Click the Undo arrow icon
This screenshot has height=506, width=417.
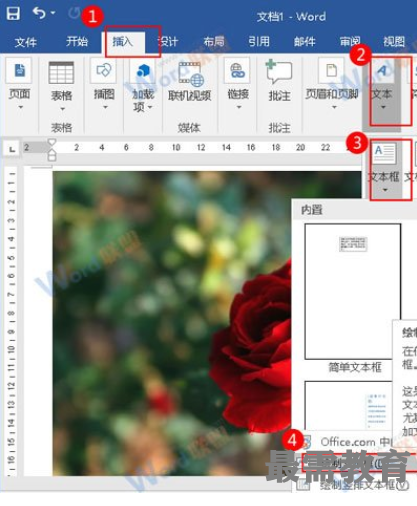tap(39, 13)
